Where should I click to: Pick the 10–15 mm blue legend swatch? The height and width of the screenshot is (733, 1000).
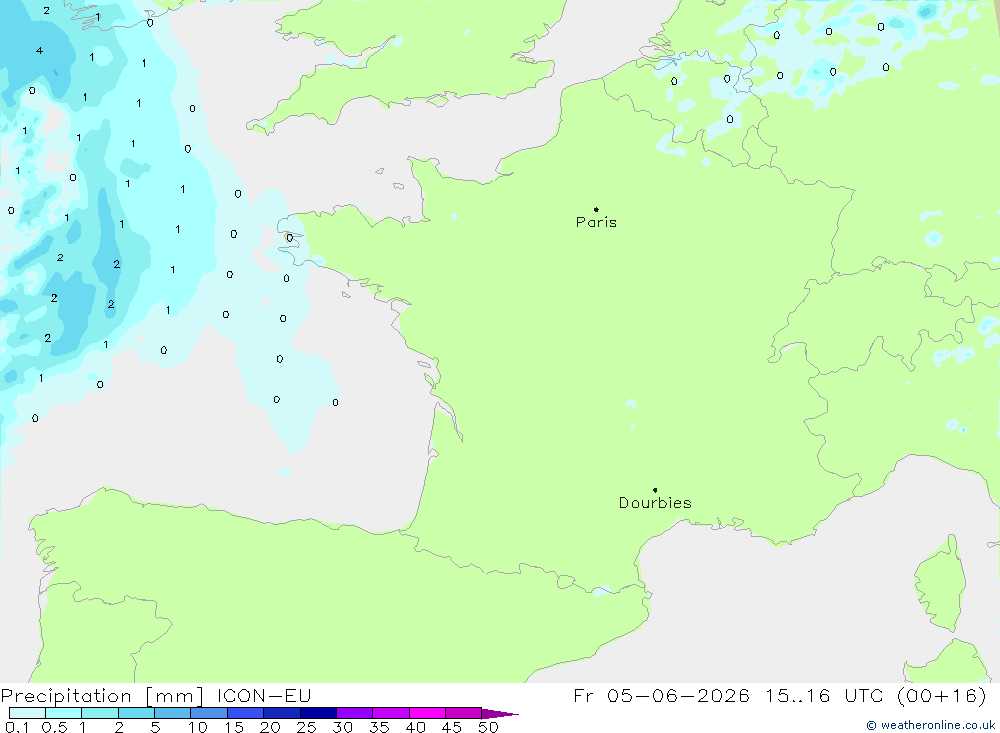[209, 713]
